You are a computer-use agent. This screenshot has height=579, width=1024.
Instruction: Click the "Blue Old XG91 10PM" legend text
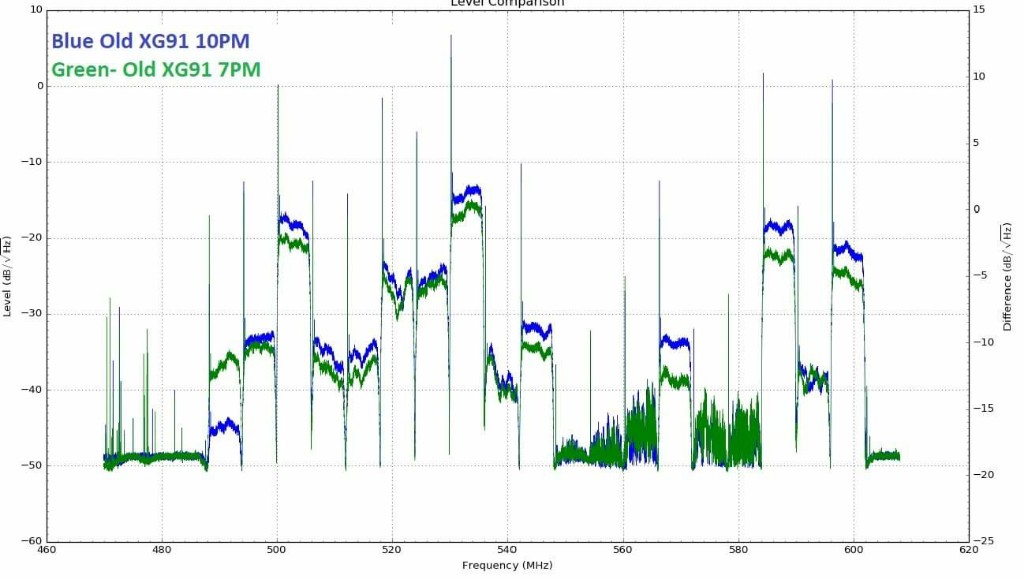(x=150, y=41)
